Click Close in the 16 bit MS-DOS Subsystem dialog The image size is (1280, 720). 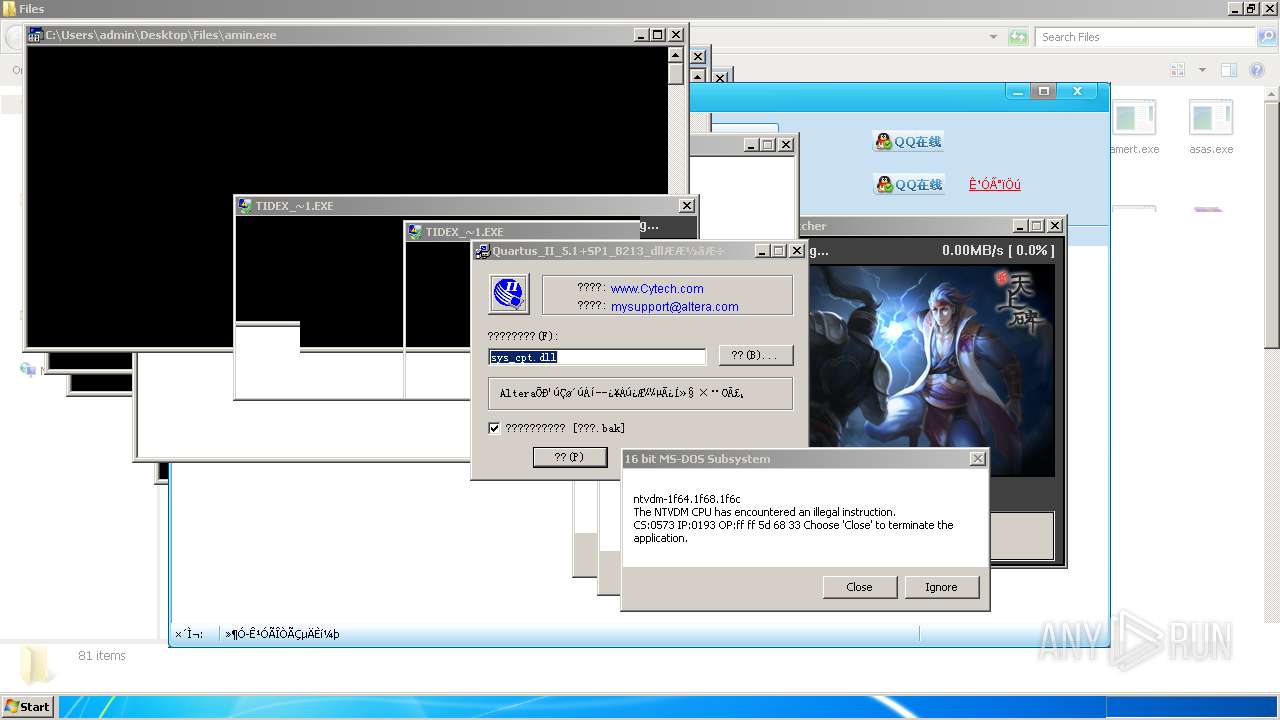[x=859, y=587]
